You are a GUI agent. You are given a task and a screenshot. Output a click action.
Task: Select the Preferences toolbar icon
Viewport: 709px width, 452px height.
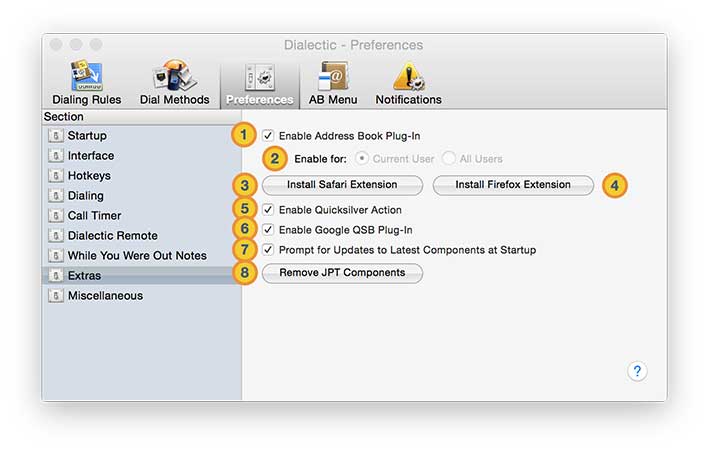coord(260,77)
